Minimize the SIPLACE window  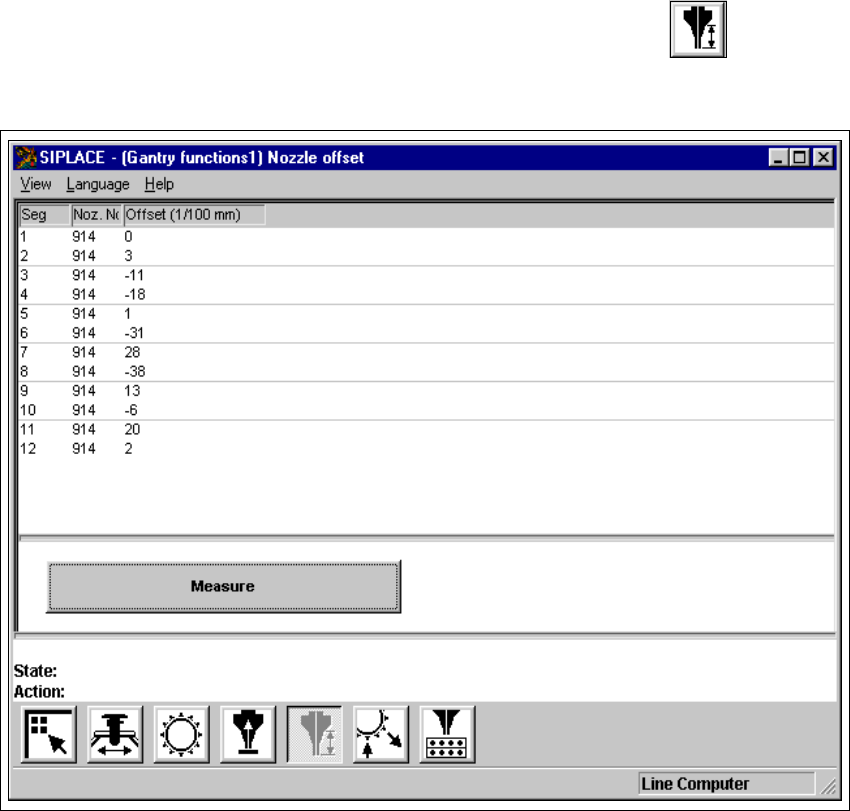[778, 158]
